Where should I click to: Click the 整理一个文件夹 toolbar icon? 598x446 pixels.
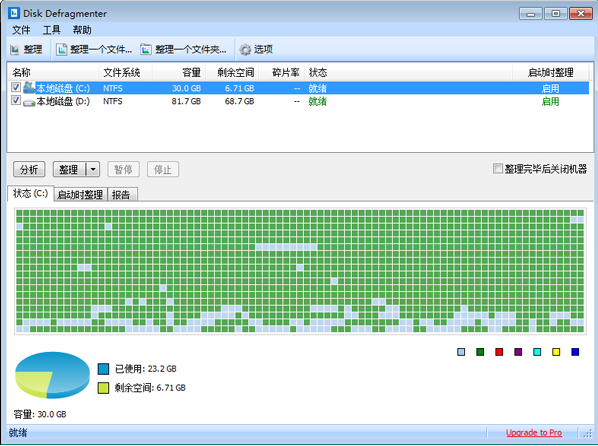point(146,50)
